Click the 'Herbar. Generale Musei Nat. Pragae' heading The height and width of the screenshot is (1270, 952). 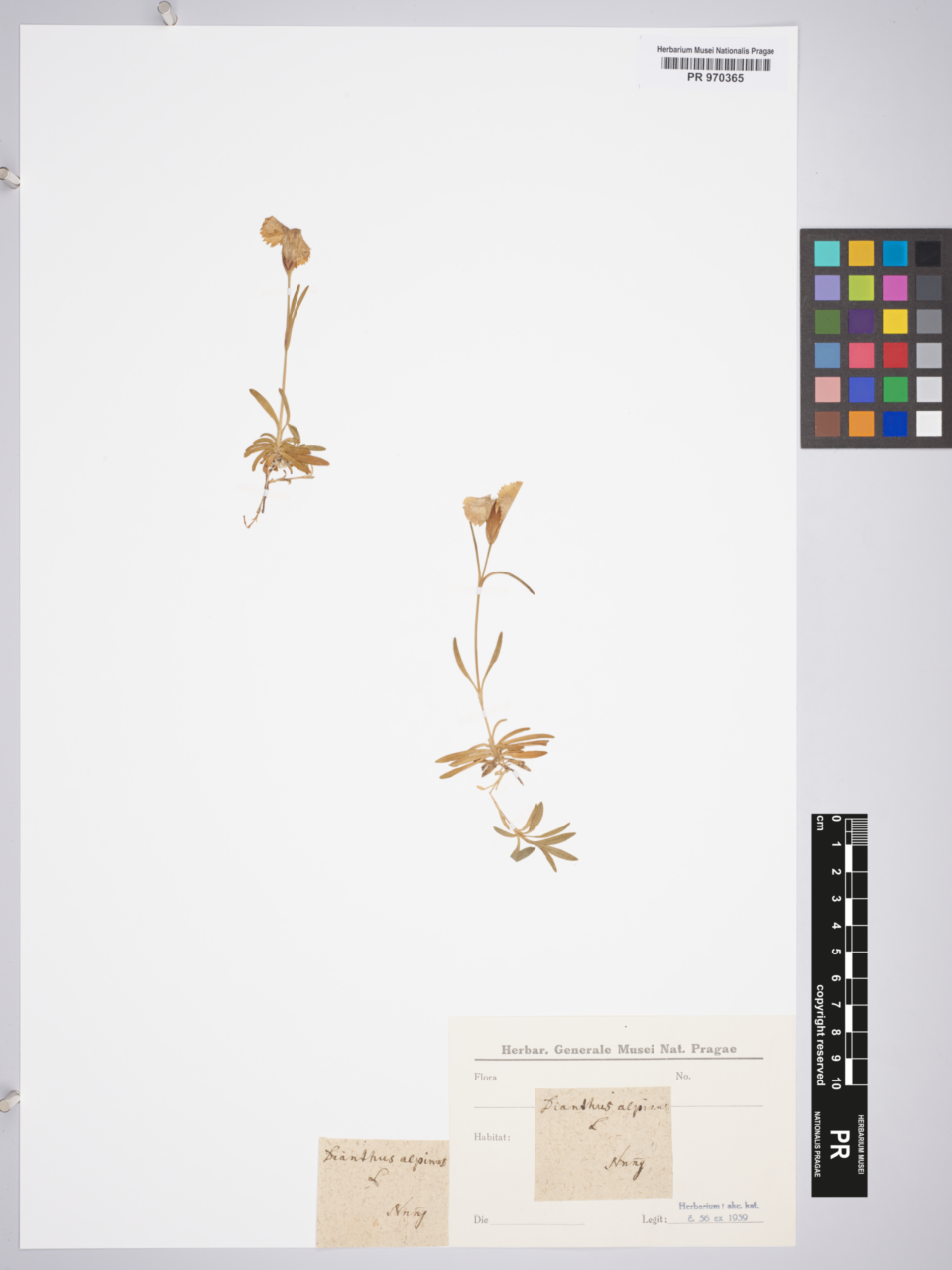[618, 1049]
